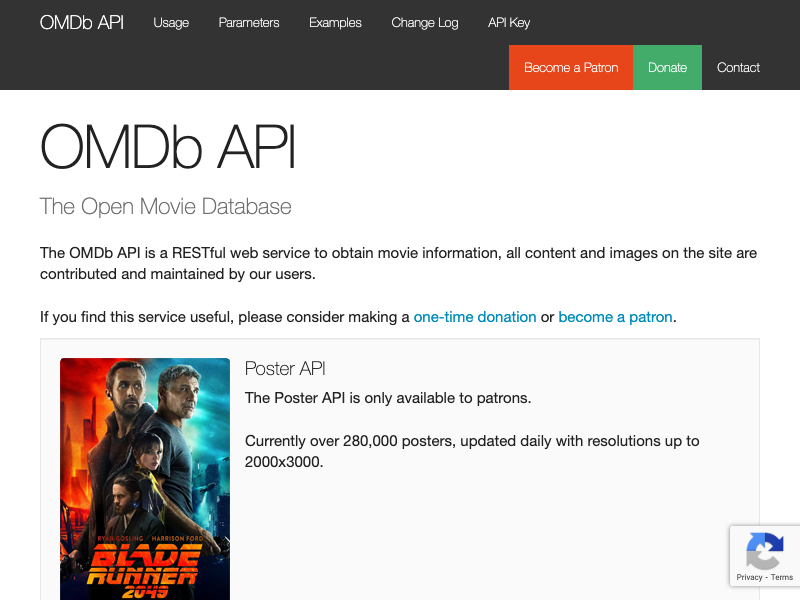Click the reCAPTCHA badge icon

tap(765, 551)
